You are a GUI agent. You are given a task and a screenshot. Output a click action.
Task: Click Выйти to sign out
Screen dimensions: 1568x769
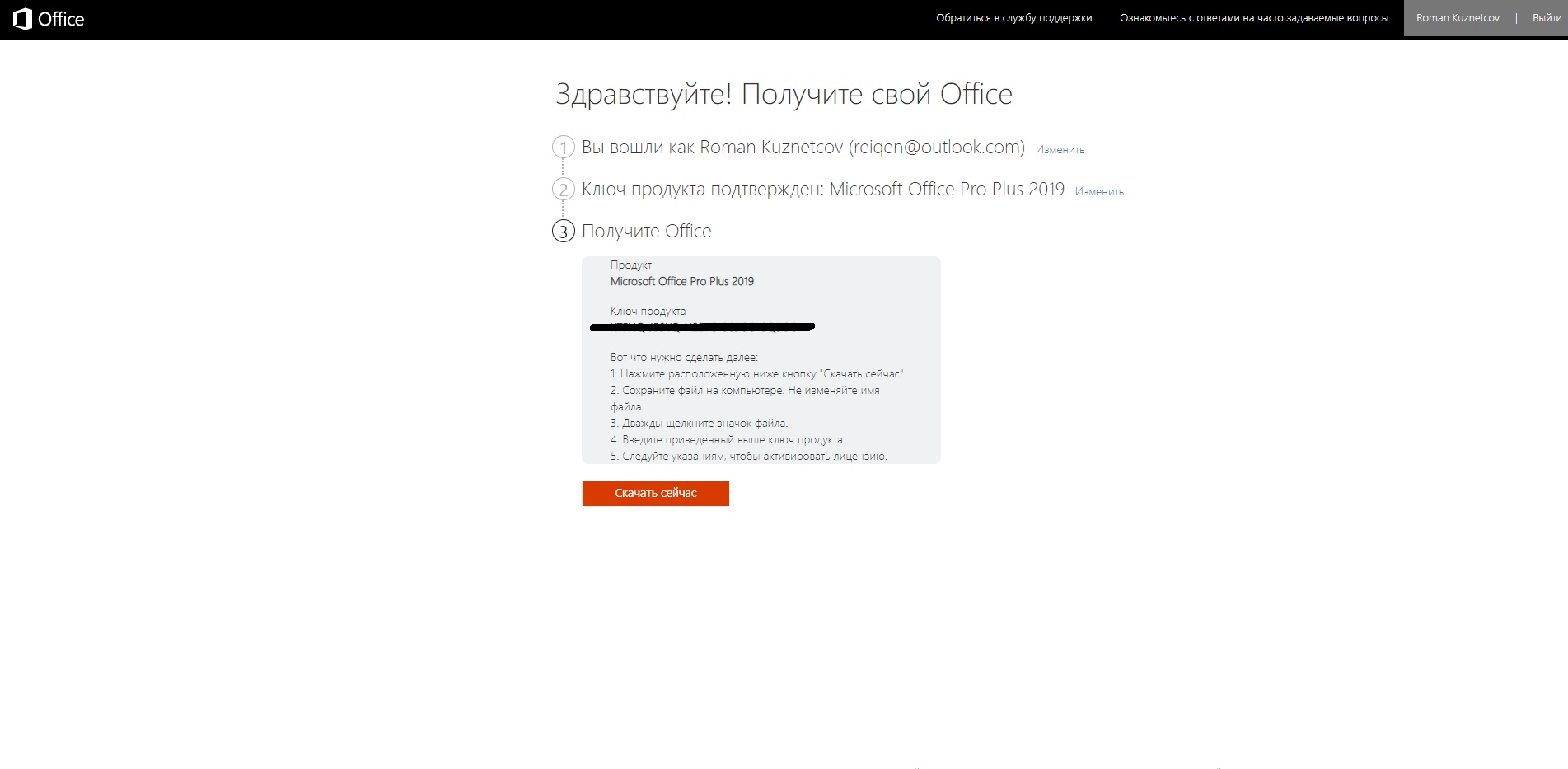[1547, 18]
